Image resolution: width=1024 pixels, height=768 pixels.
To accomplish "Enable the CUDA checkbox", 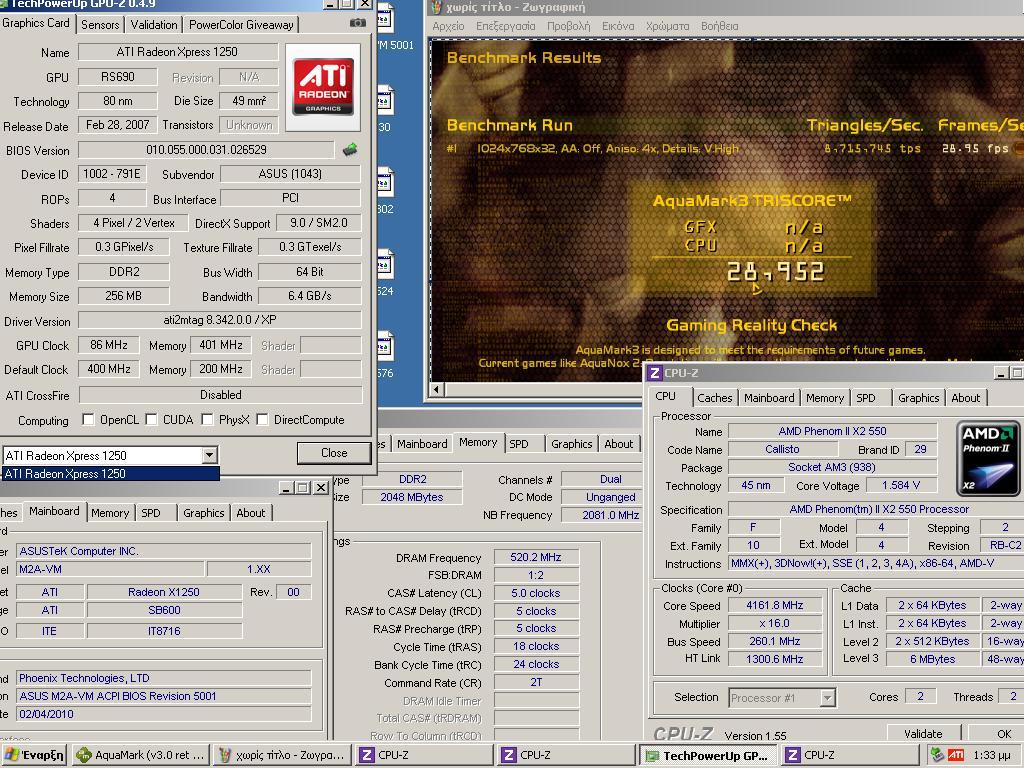I will point(152,419).
